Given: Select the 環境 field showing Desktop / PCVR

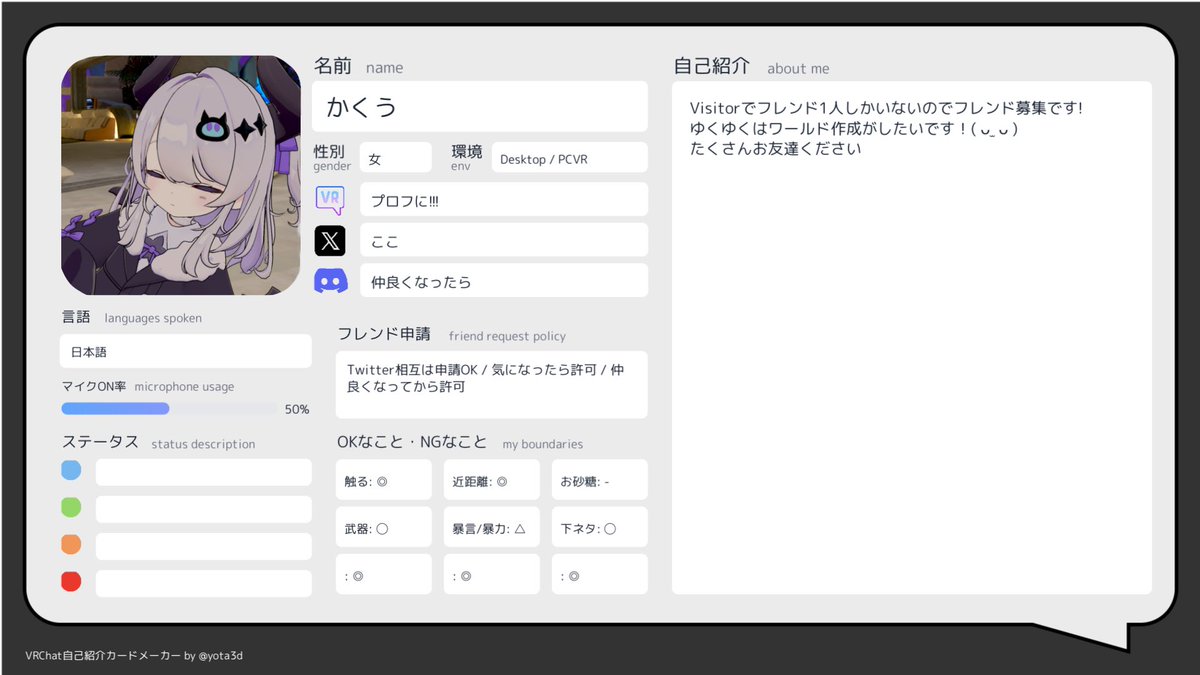Looking at the screenshot, I should pos(570,157).
